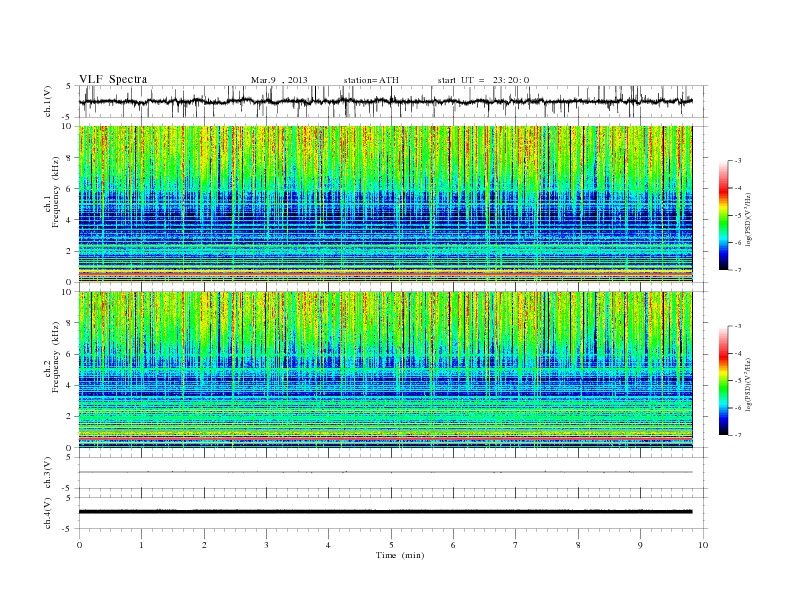This screenshot has width=792, height=612.
Task: Click the ch.1 waveform trace panel
Action: (393, 101)
